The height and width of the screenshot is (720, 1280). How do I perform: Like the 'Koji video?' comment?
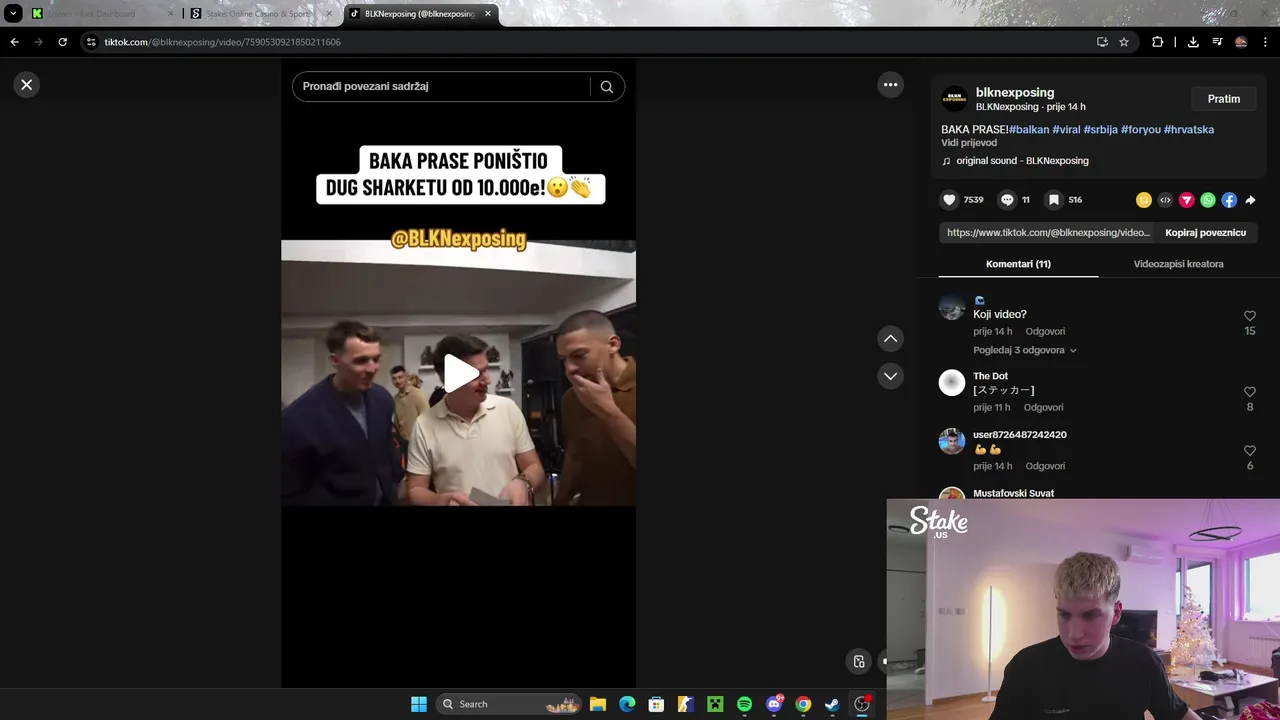(1250, 316)
